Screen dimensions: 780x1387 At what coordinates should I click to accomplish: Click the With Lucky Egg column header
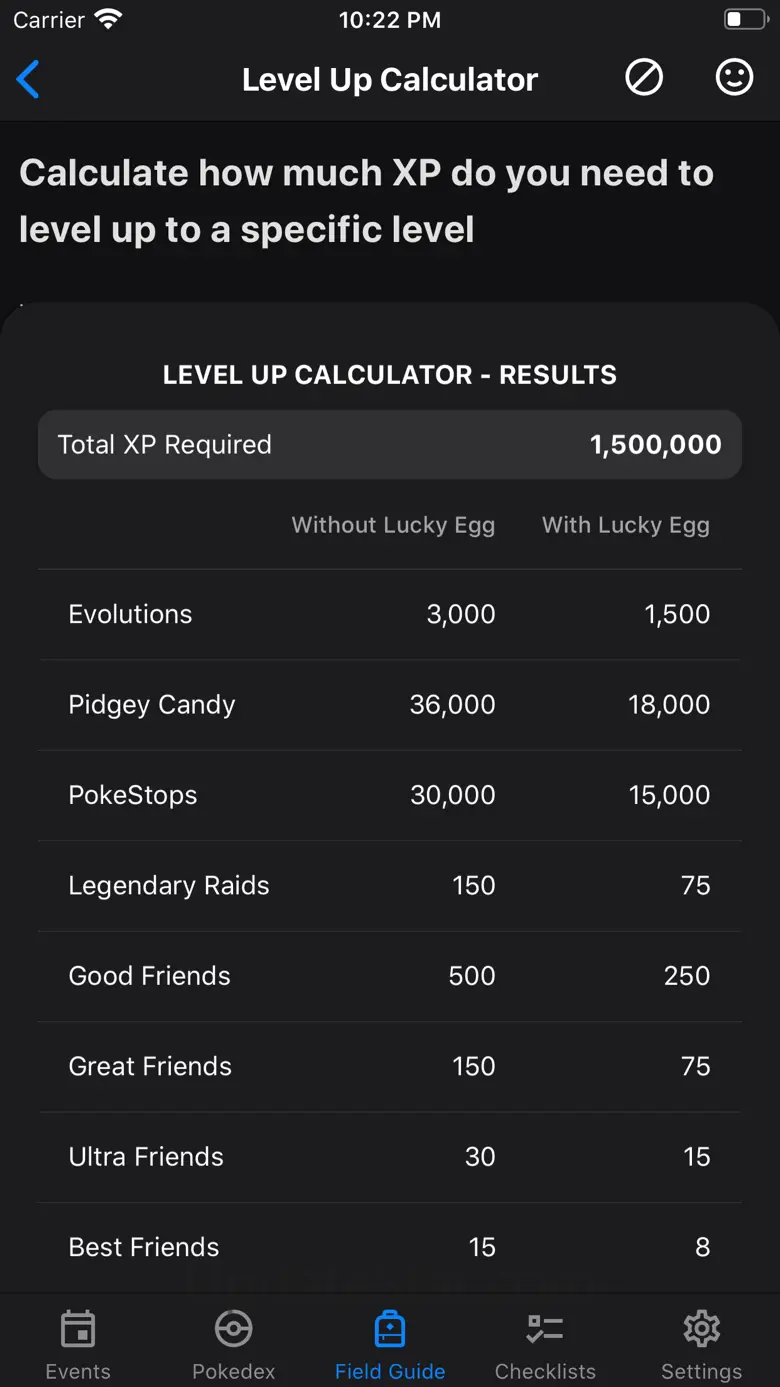[x=626, y=526]
